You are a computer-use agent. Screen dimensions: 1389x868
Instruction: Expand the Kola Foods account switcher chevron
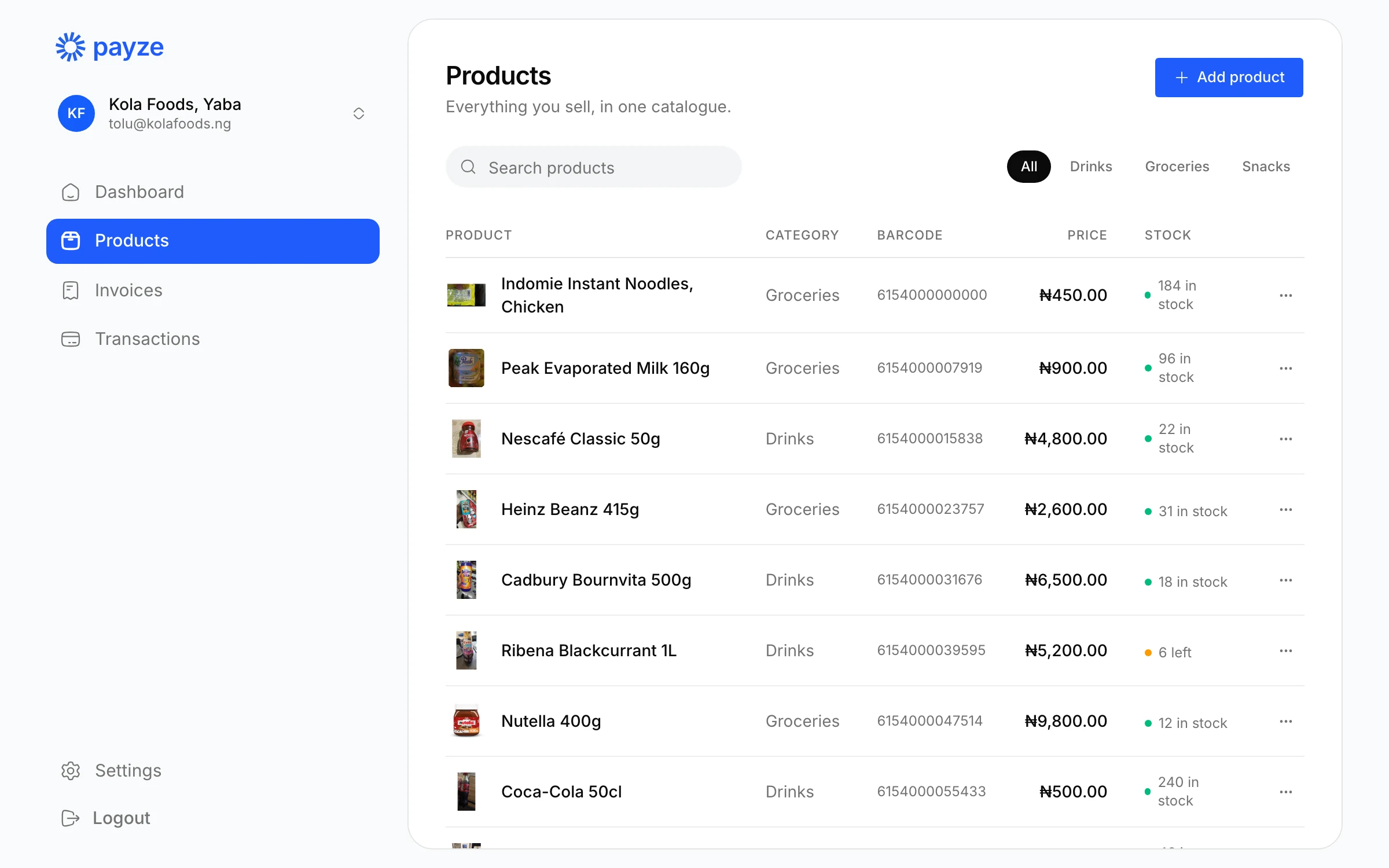(359, 113)
